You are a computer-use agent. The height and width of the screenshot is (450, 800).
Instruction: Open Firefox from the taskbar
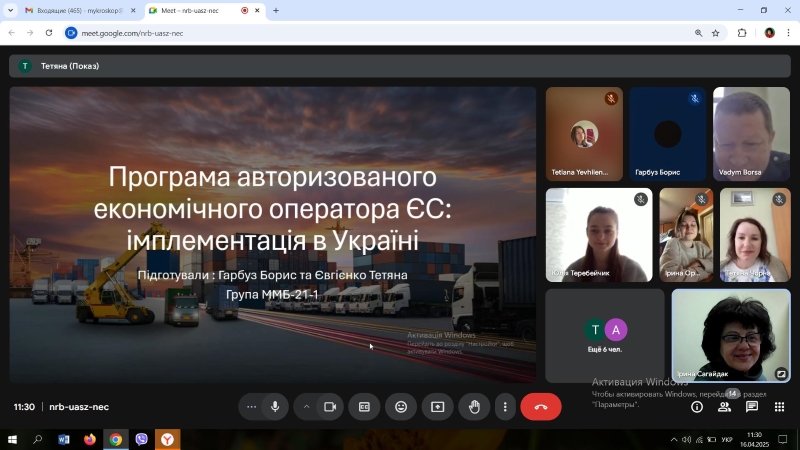tap(90, 439)
